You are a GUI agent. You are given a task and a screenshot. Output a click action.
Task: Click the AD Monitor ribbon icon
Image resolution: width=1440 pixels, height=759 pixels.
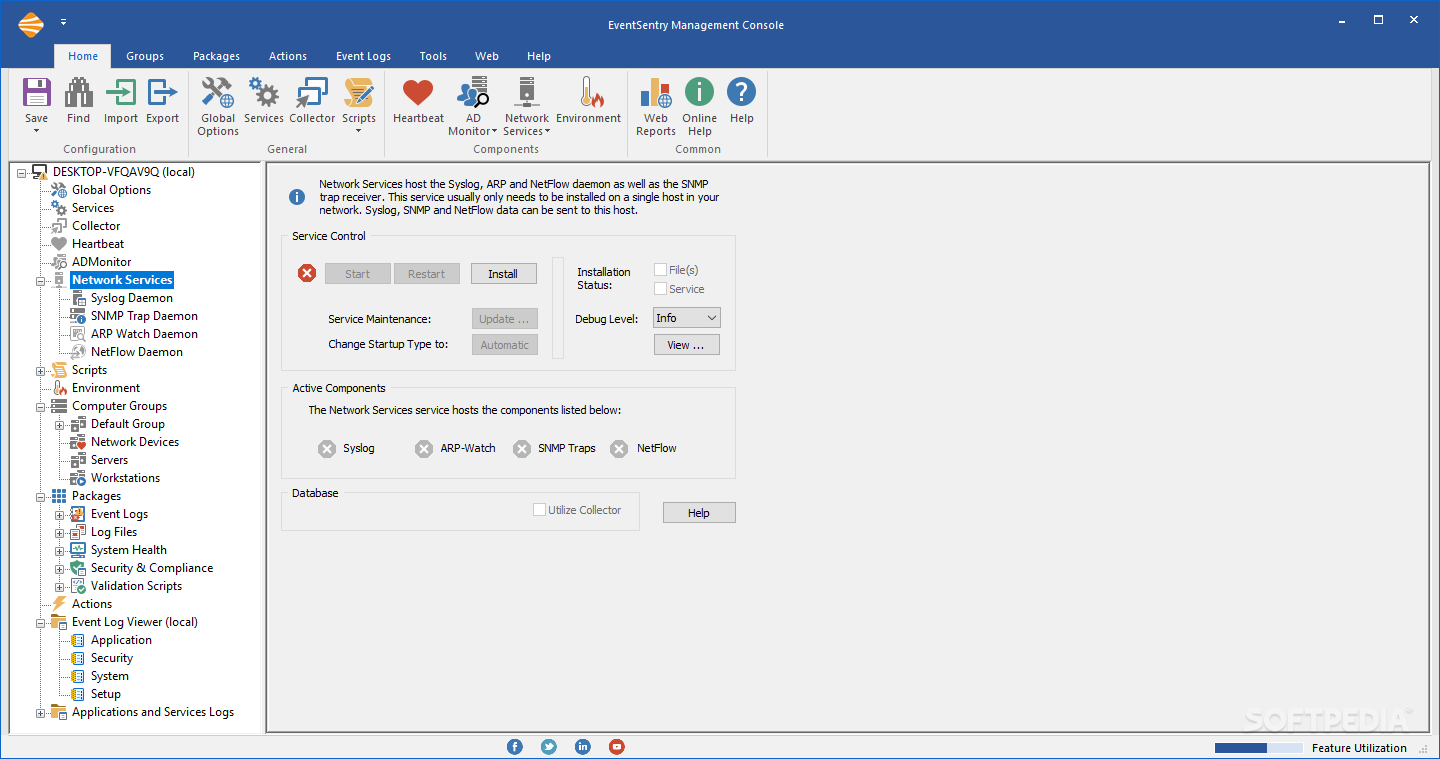473,93
